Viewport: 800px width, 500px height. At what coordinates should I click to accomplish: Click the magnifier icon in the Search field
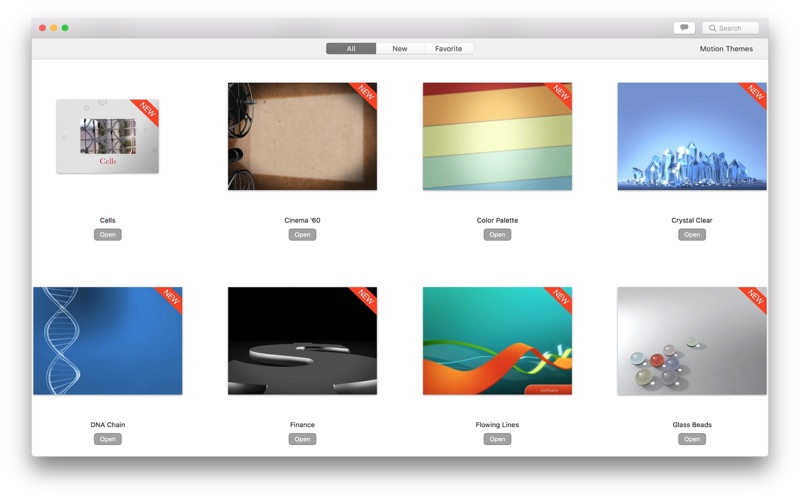[712, 28]
